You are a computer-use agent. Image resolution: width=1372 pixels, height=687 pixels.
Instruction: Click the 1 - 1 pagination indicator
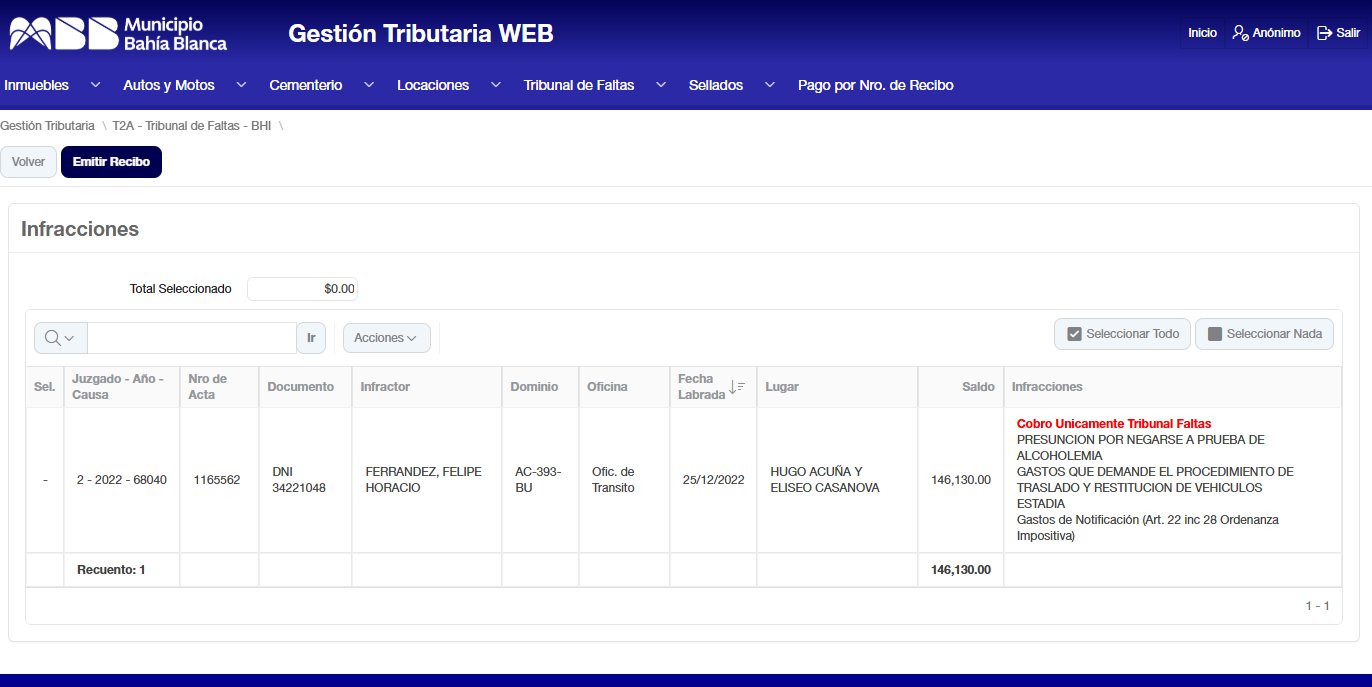point(1317,606)
